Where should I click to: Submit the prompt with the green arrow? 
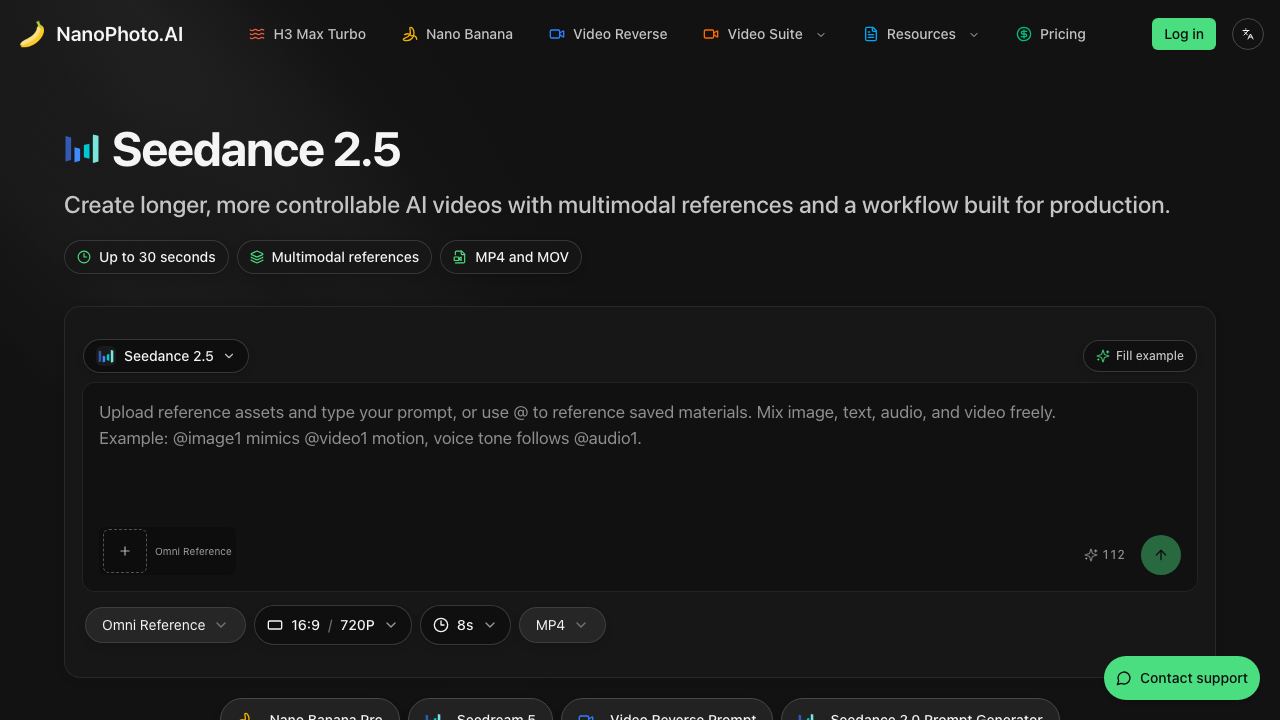[1161, 555]
